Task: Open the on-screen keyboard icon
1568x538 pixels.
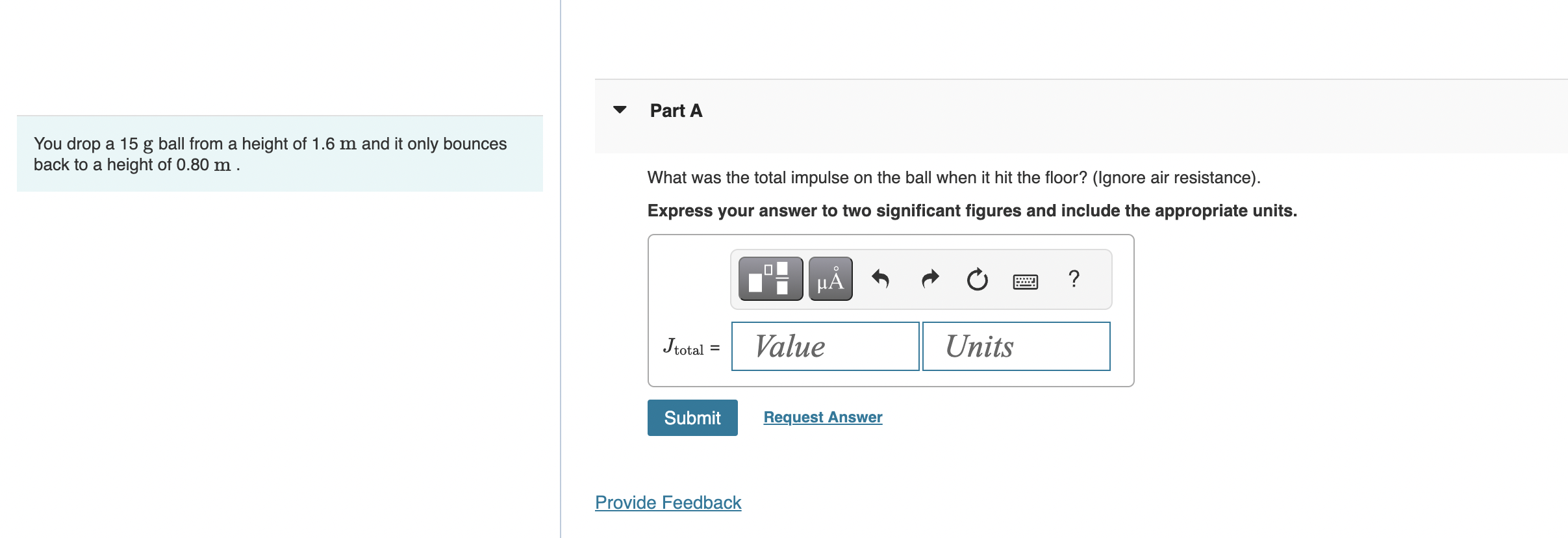Action: coord(1025,281)
